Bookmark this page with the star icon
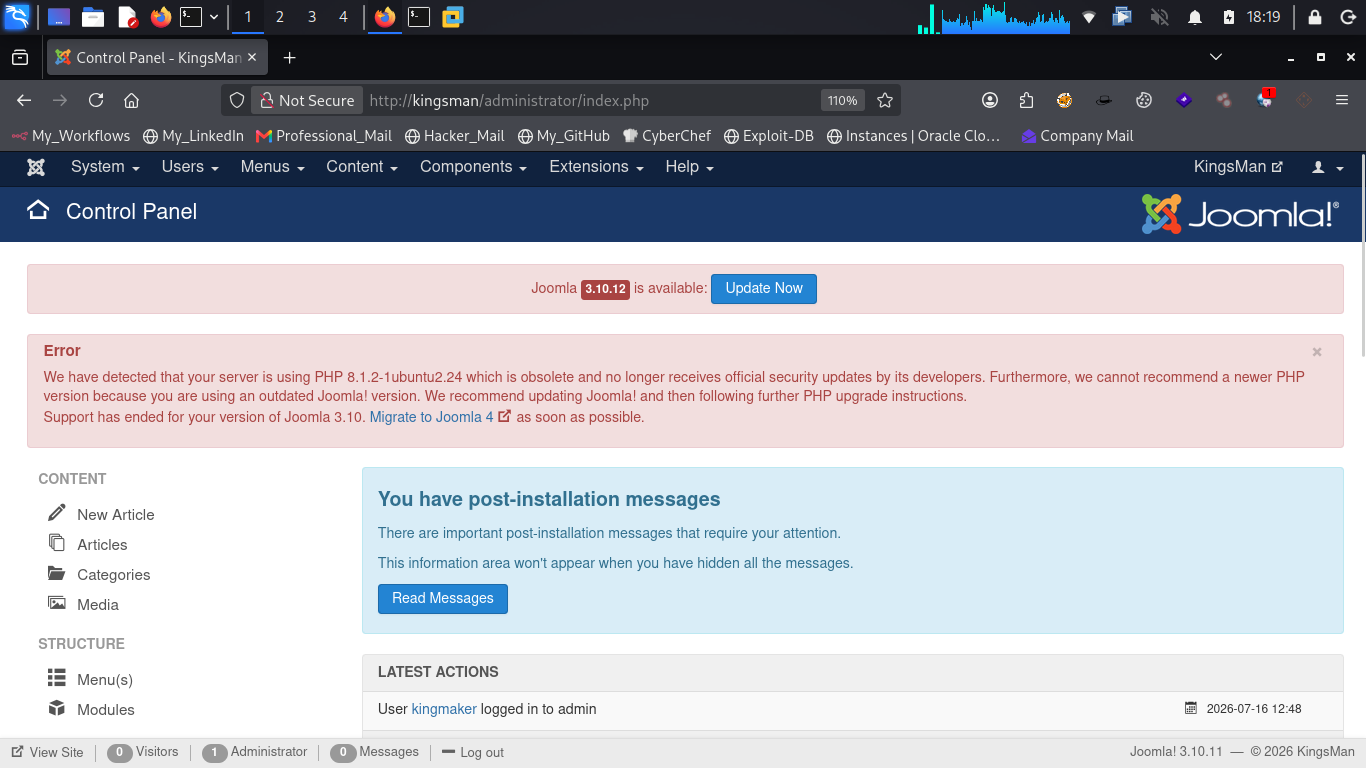 point(884,100)
